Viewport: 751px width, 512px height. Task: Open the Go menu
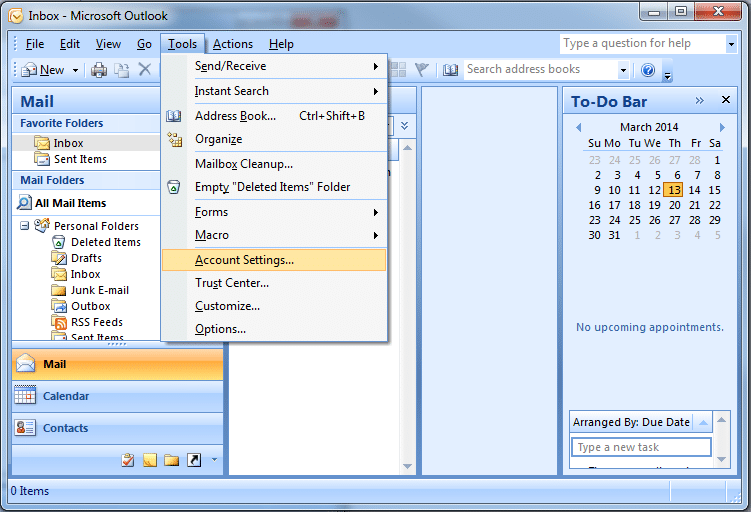[x=144, y=44]
